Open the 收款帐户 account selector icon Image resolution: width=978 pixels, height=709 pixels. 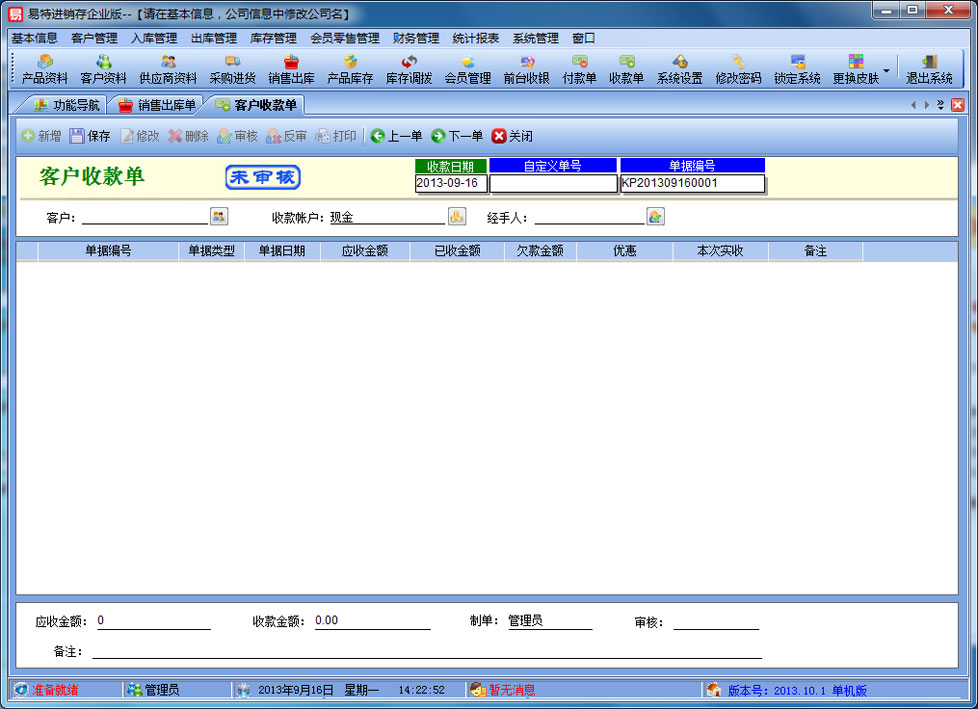457,216
